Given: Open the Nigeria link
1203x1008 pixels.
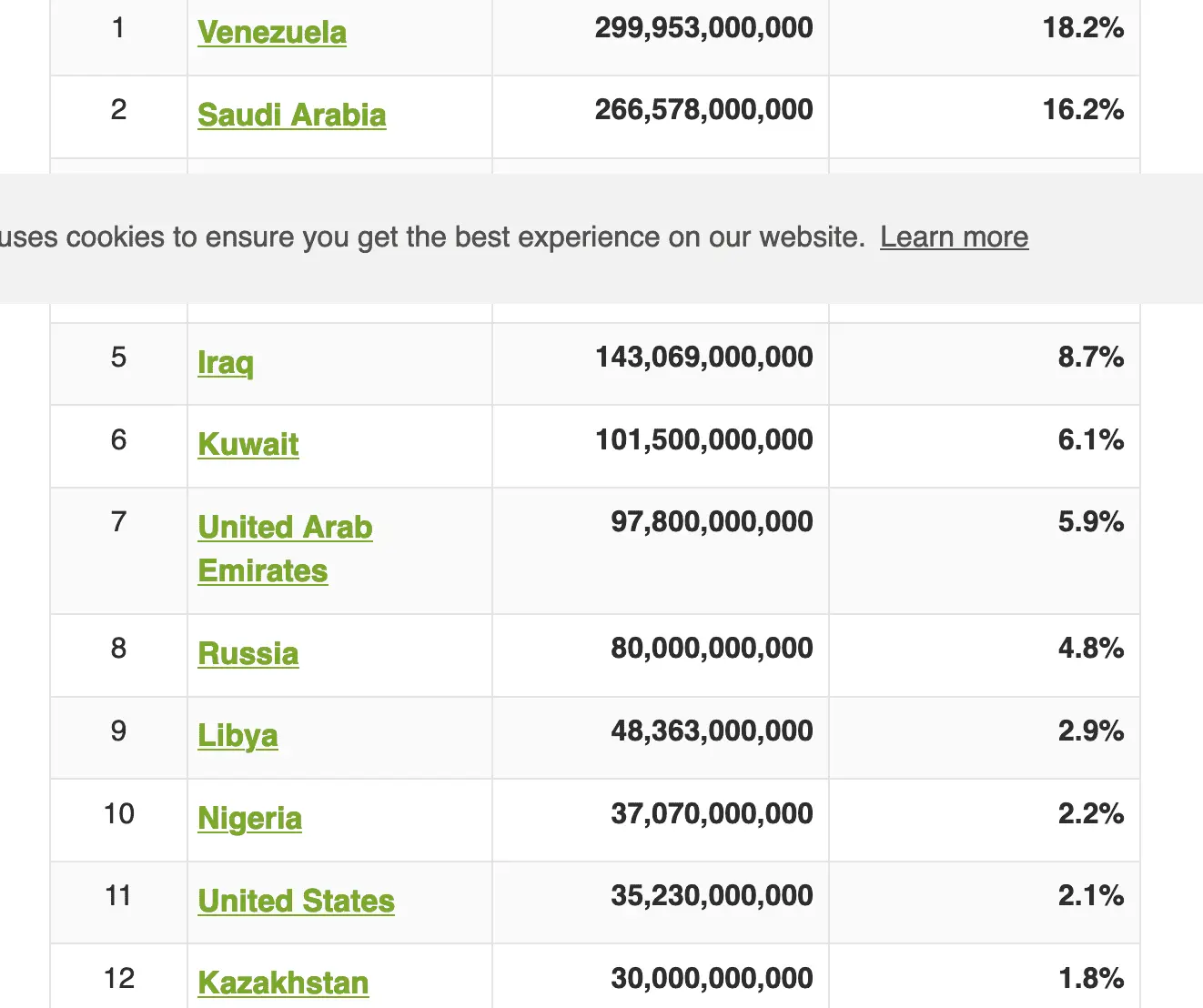Looking at the screenshot, I should [249, 819].
